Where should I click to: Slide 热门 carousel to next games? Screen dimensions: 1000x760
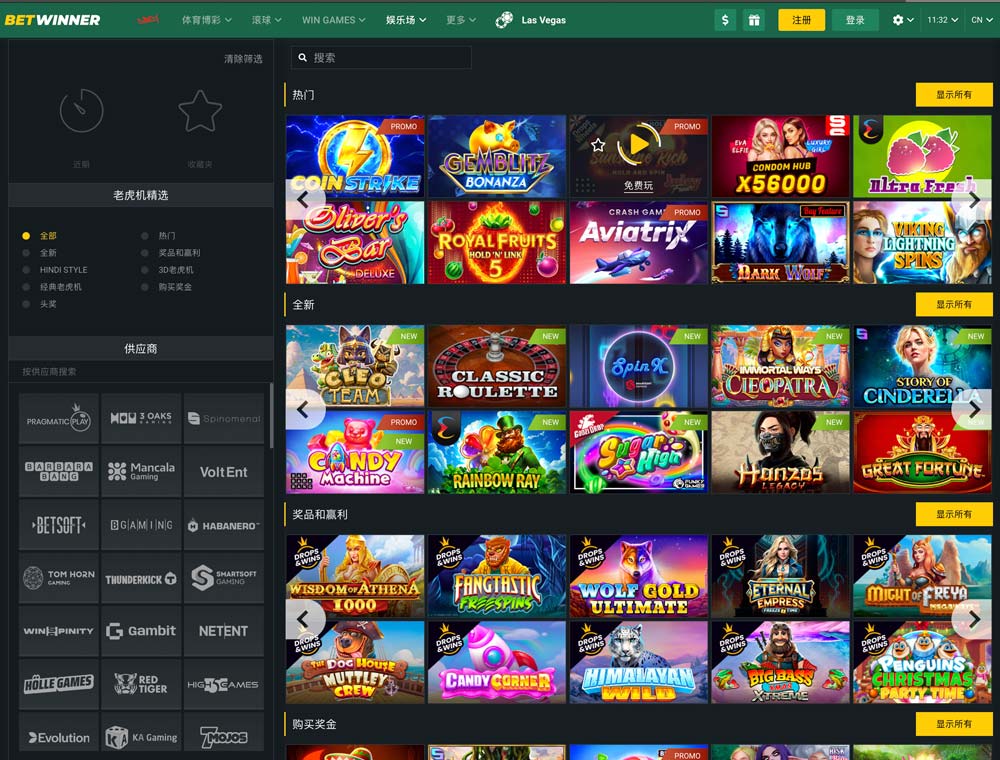[x=974, y=199]
